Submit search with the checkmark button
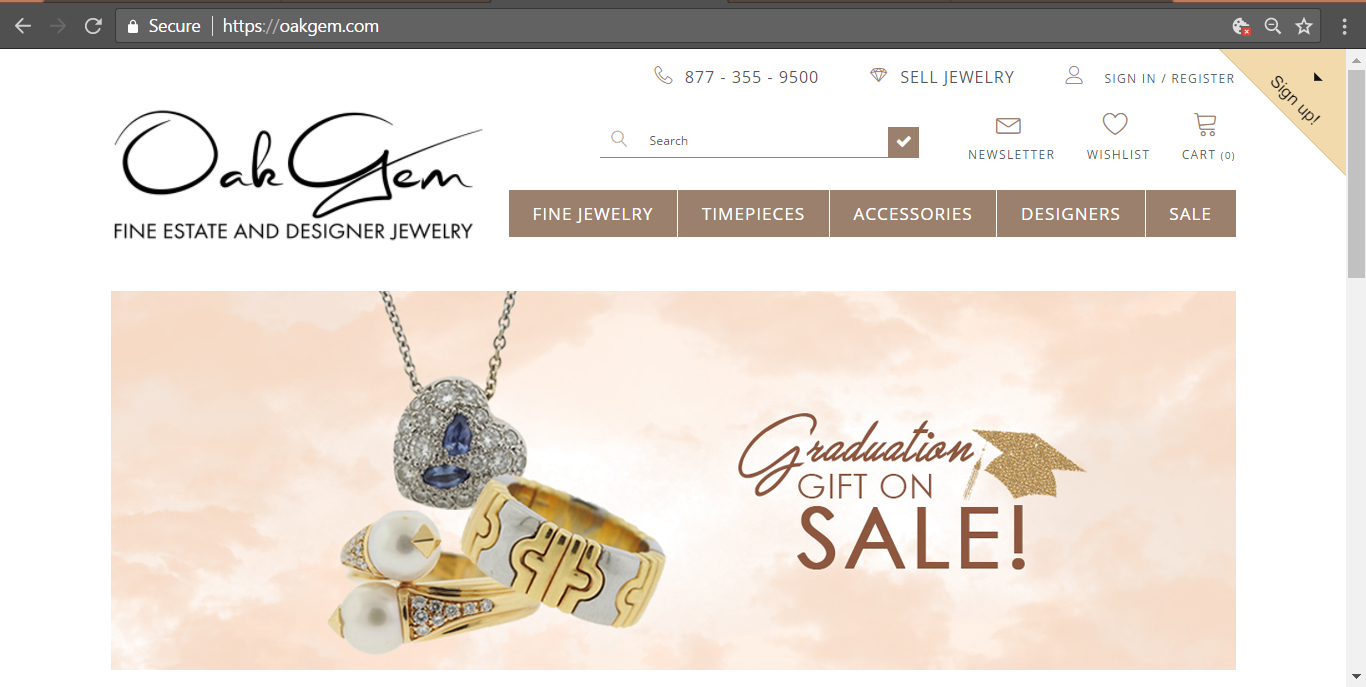The height and width of the screenshot is (687, 1366). click(x=903, y=142)
